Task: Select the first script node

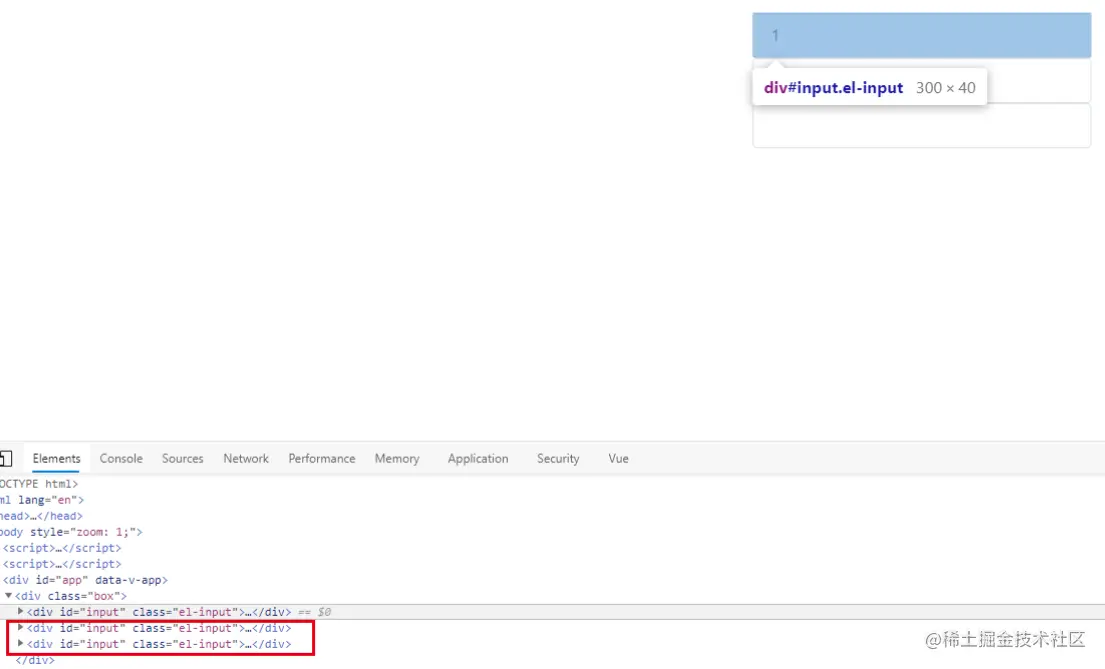Action: coord(62,548)
